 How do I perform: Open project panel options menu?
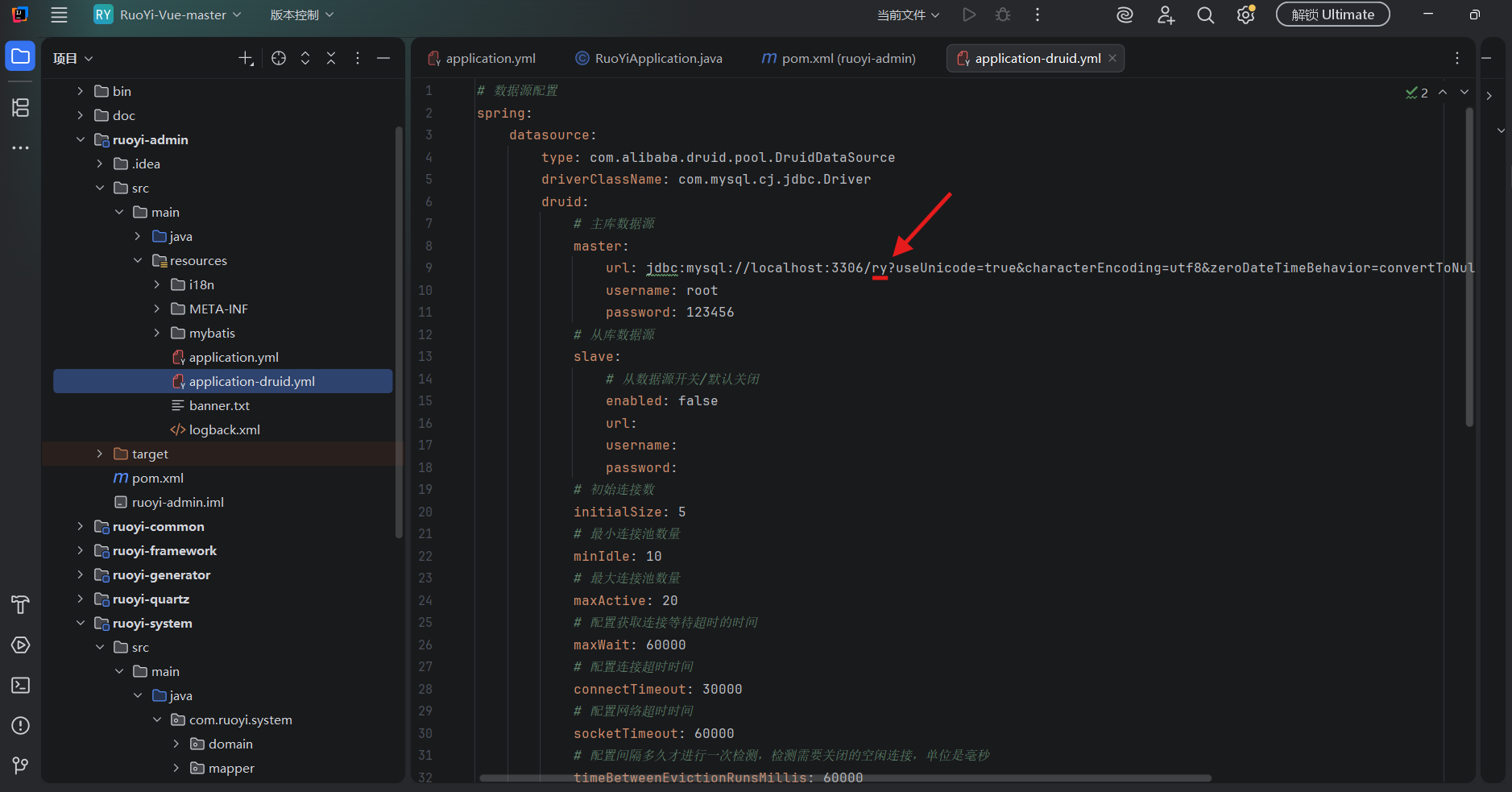358,58
